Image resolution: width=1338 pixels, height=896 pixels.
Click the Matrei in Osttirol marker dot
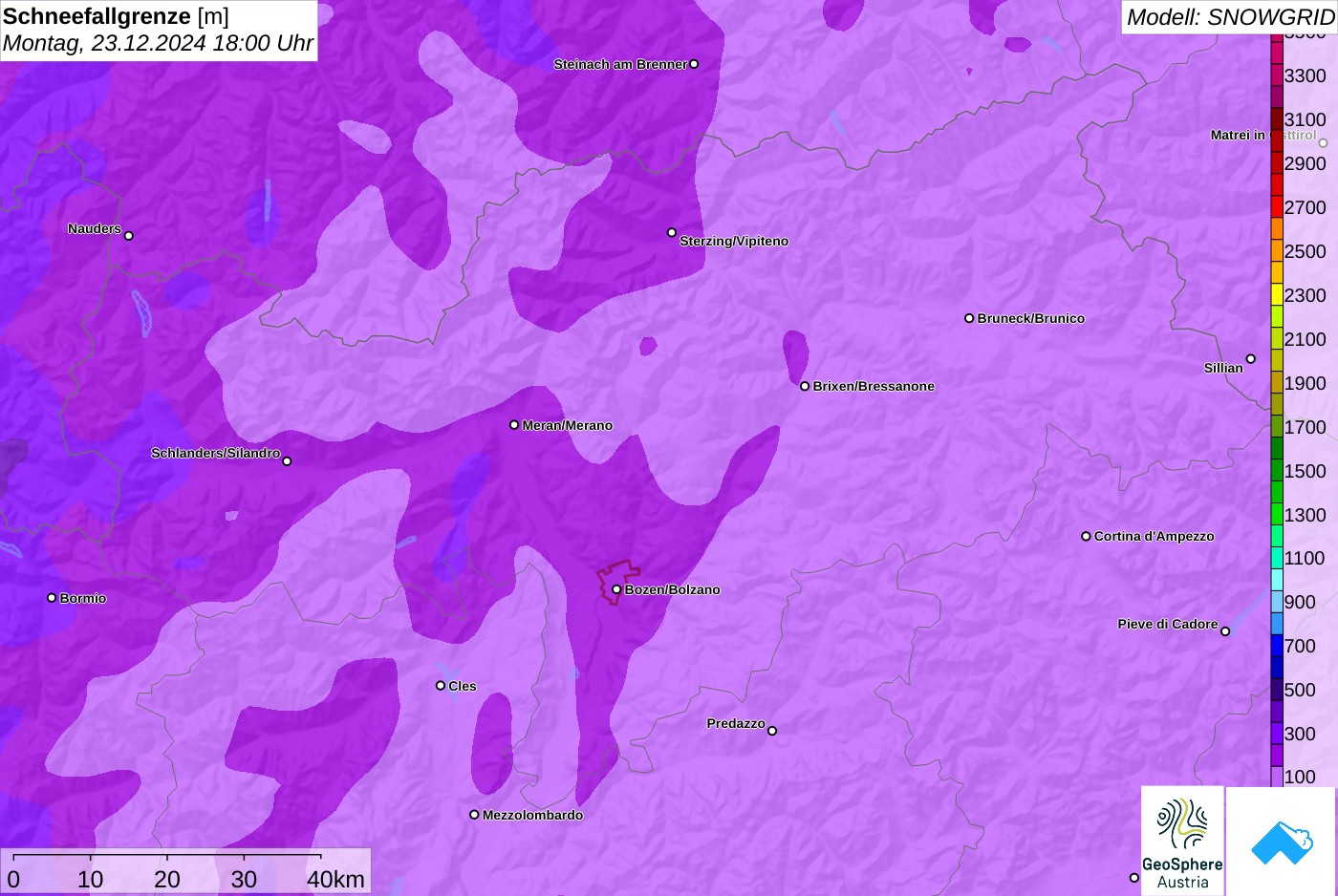point(1324,143)
